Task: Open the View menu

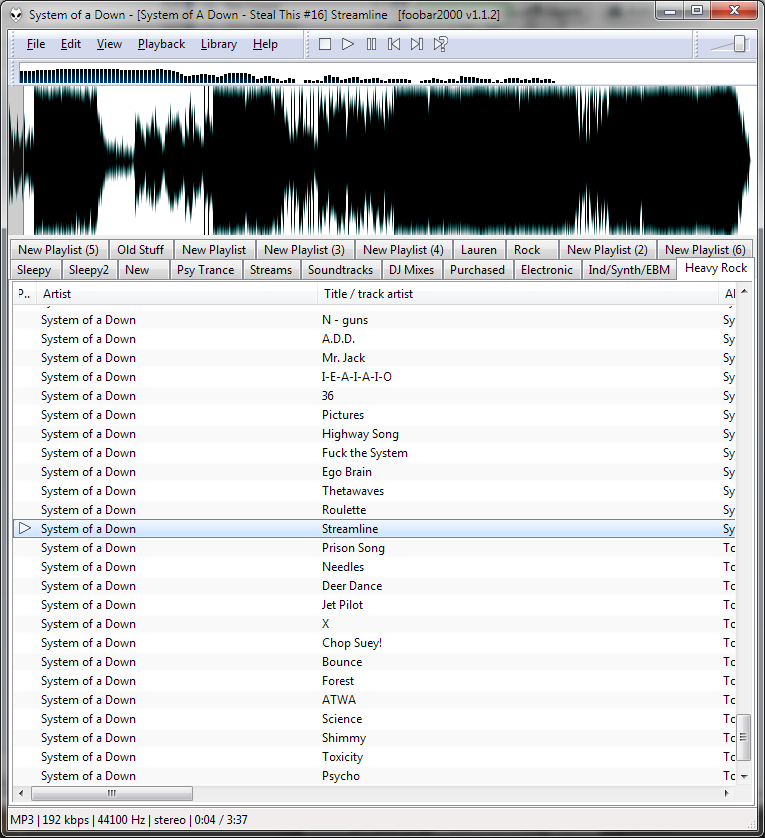Action: point(109,44)
